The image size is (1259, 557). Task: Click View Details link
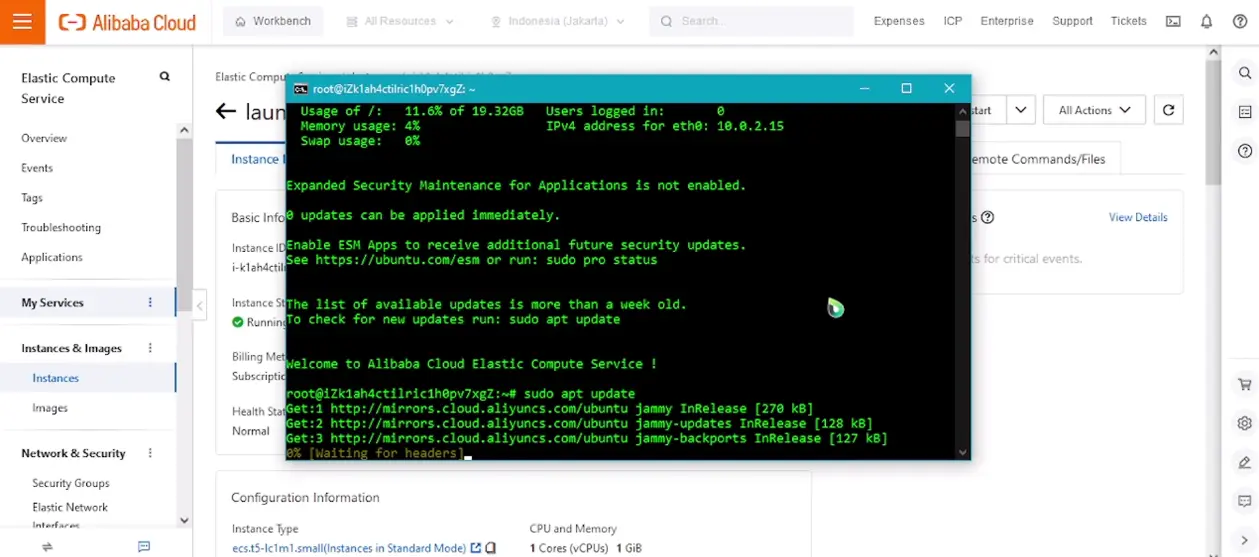click(1138, 217)
